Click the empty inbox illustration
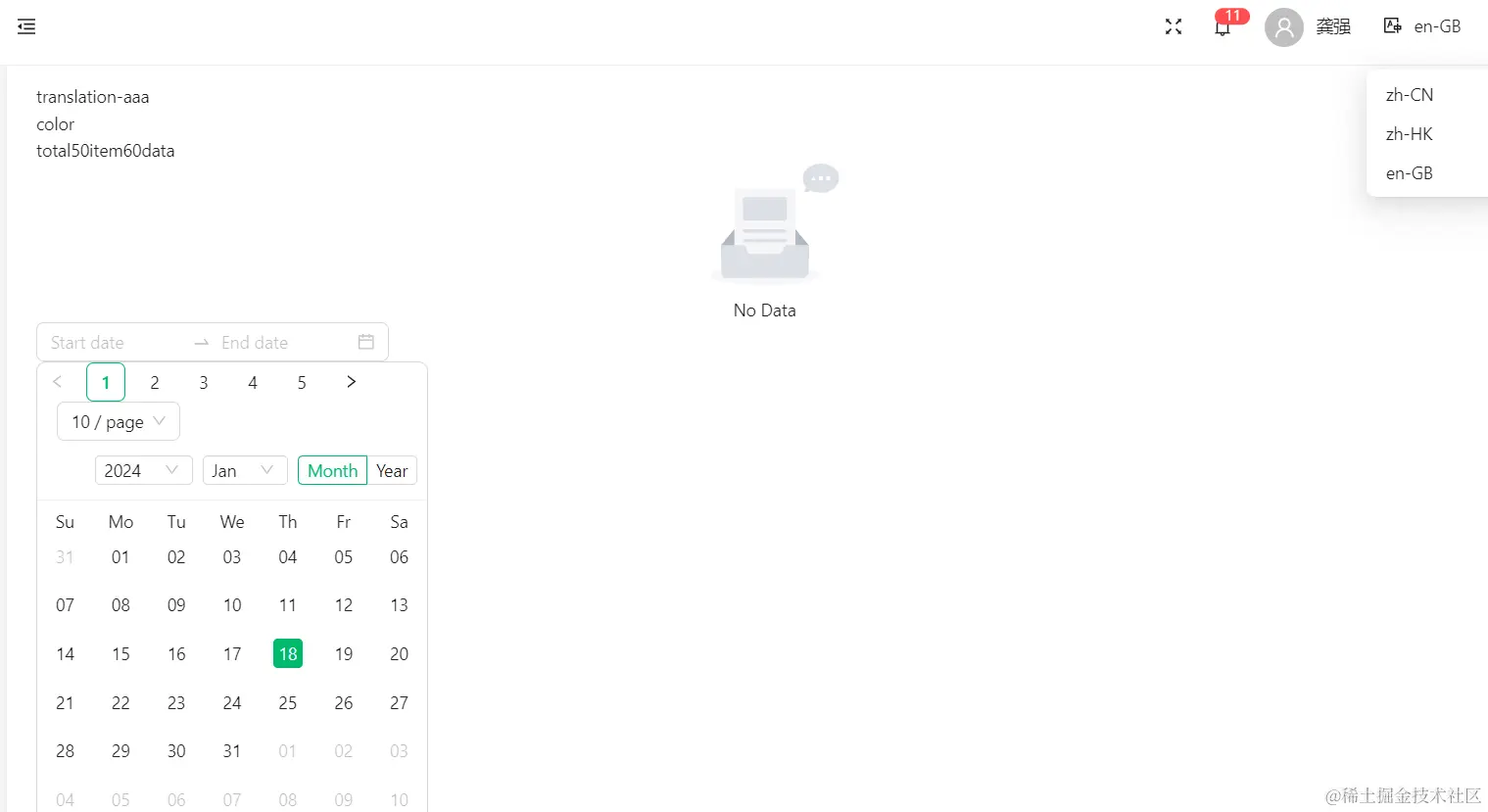This screenshot has height=812, width=1488. click(x=774, y=223)
